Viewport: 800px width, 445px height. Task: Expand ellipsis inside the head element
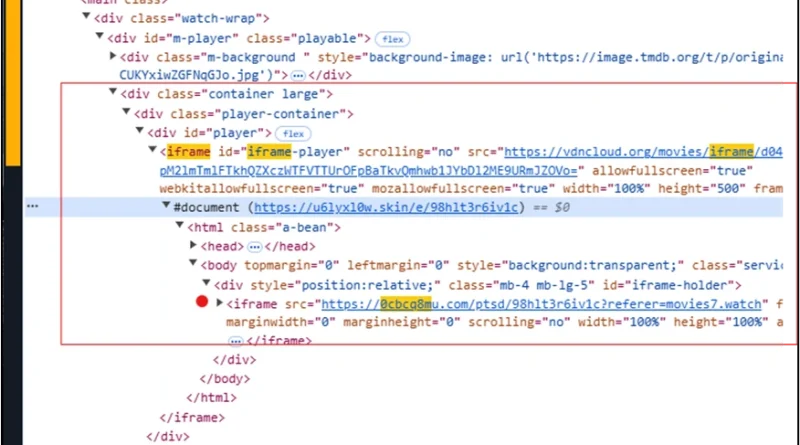click(x=254, y=247)
